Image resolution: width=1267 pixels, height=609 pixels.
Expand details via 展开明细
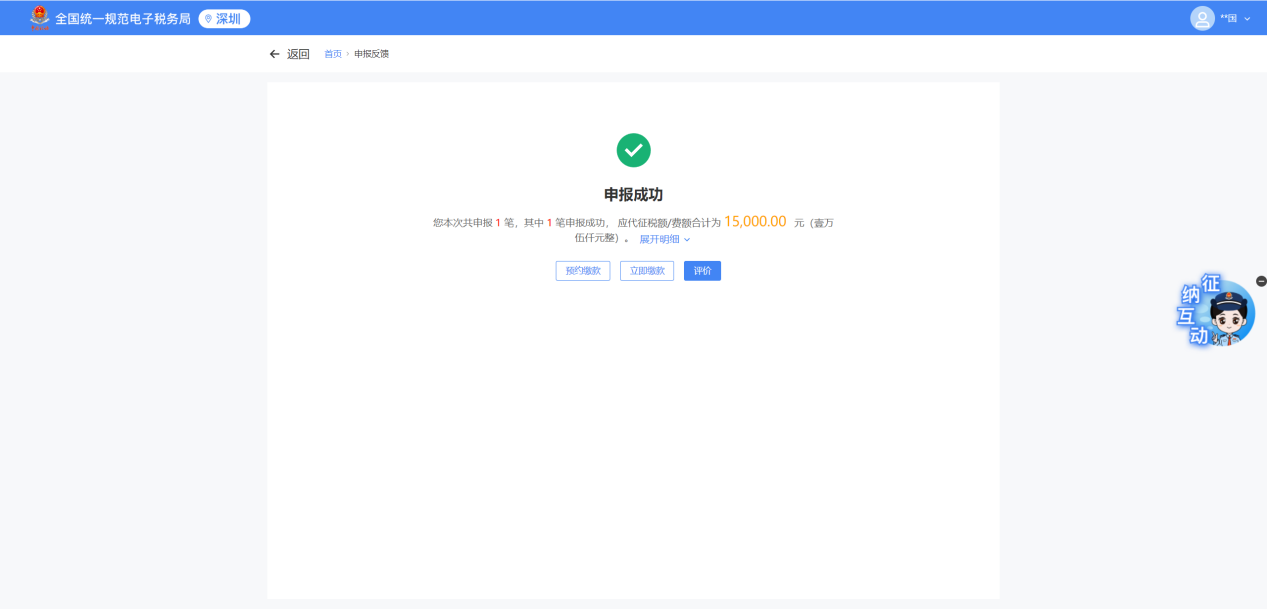point(665,239)
